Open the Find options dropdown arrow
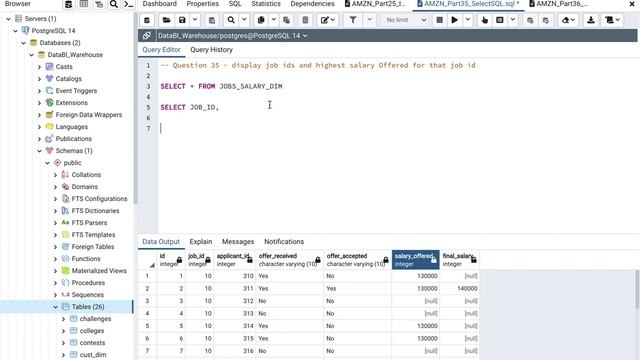 pyautogui.click(x=244, y=20)
